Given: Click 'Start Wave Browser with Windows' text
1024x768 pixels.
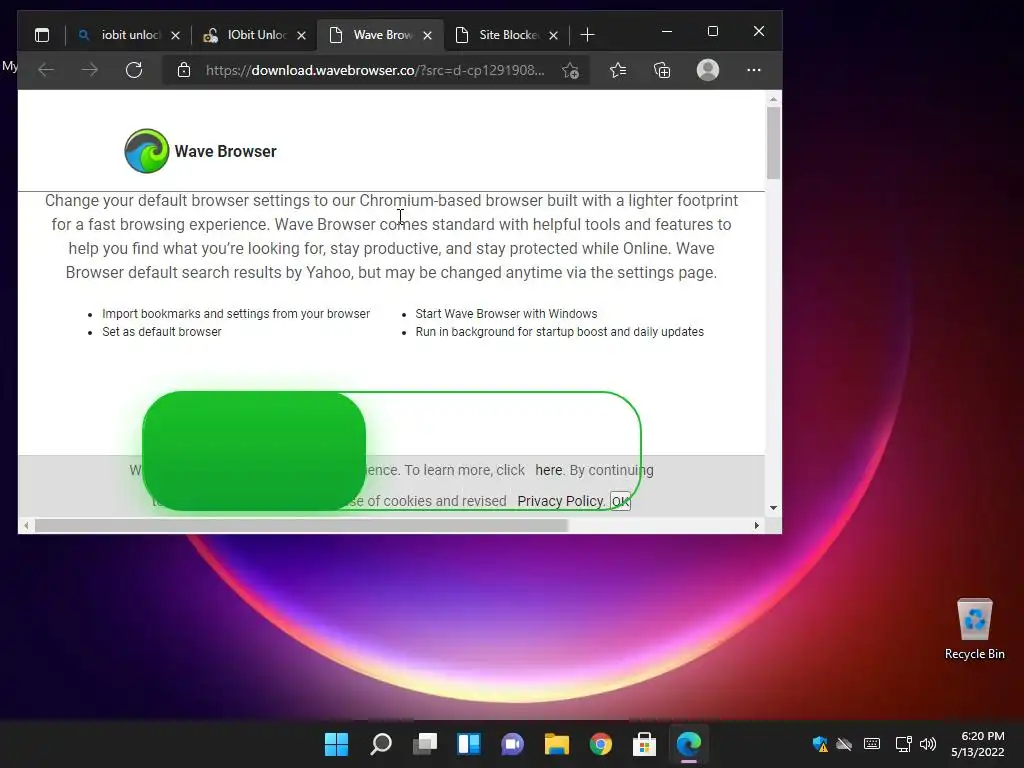Looking at the screenshot, I should coord(506,314).
